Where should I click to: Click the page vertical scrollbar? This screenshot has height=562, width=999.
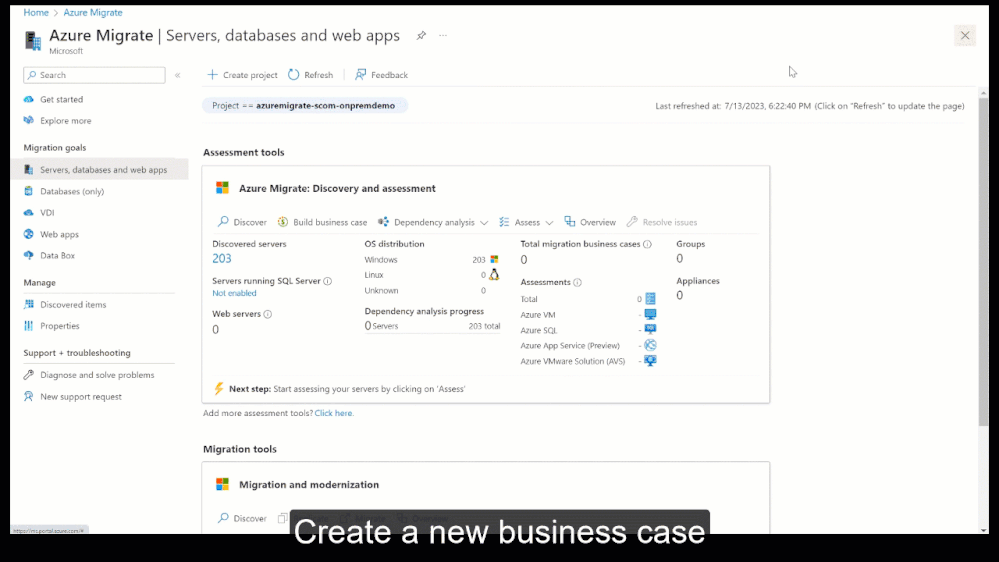(984, 261)
